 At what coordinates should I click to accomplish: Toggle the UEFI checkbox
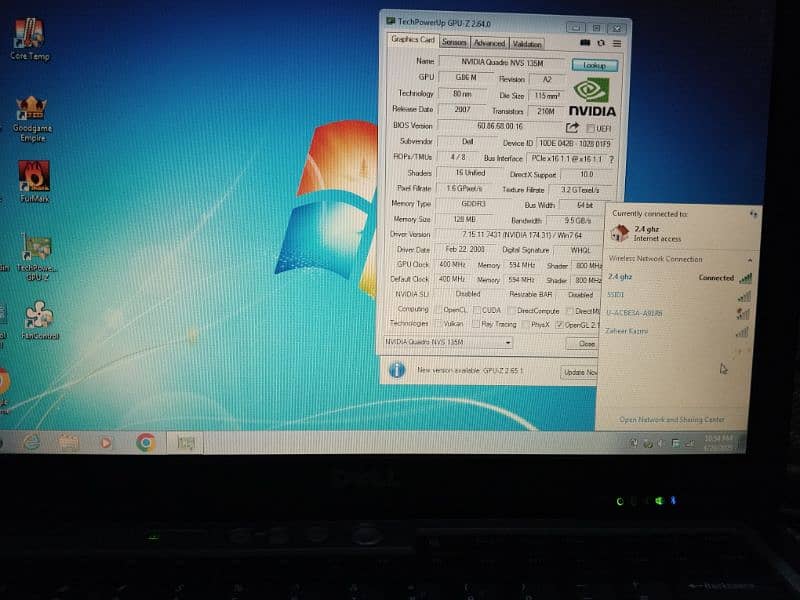pyautogui.click(x=590, y=128)
